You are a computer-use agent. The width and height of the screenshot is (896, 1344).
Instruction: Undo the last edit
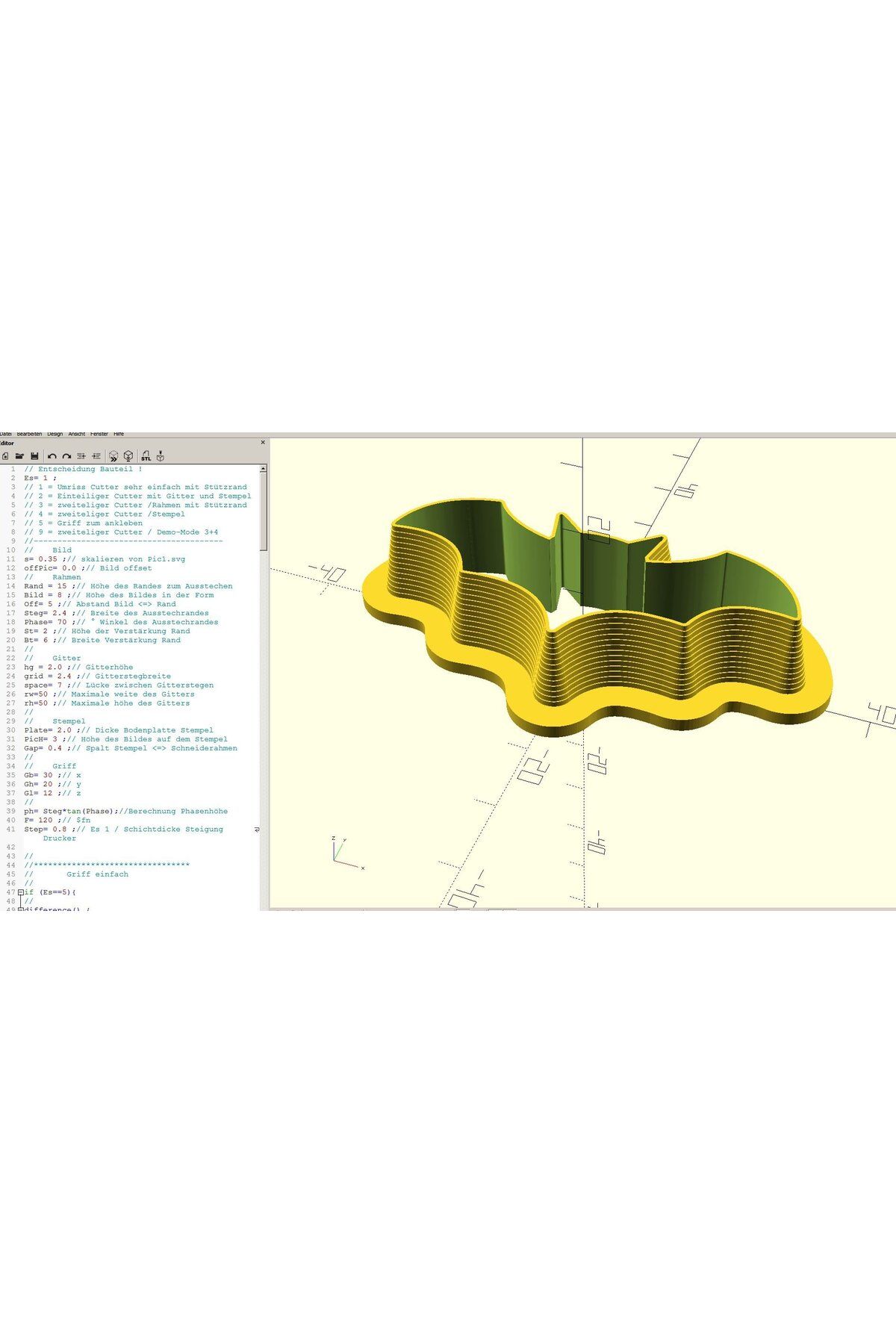pyautogui.click(x=52, y=455)
